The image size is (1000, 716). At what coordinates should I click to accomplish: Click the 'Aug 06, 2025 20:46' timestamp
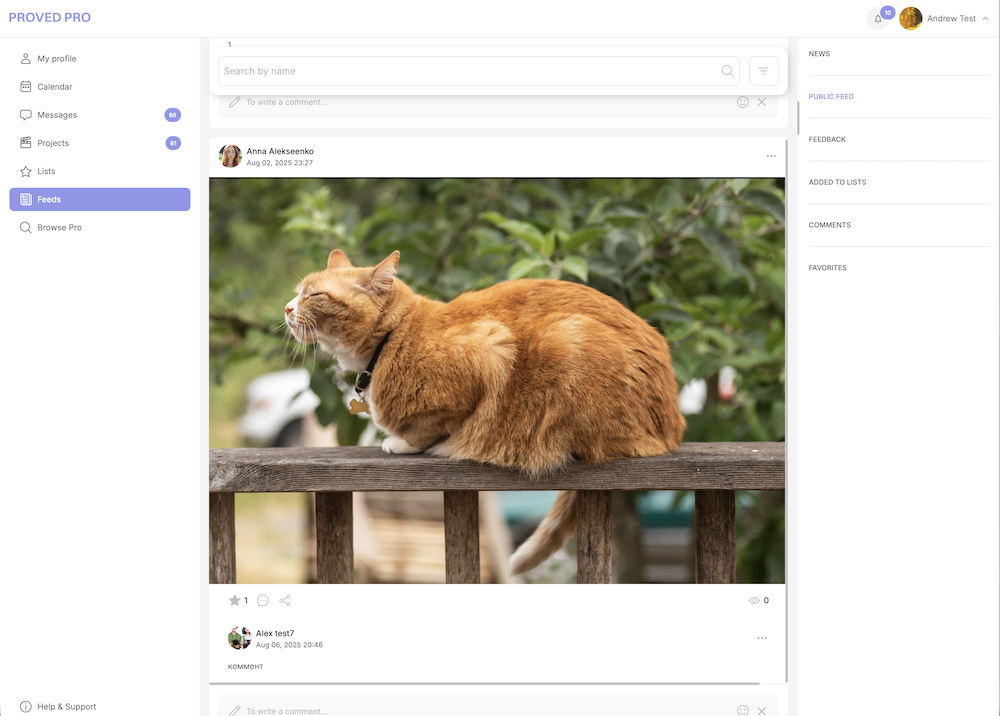pos(289,645)
